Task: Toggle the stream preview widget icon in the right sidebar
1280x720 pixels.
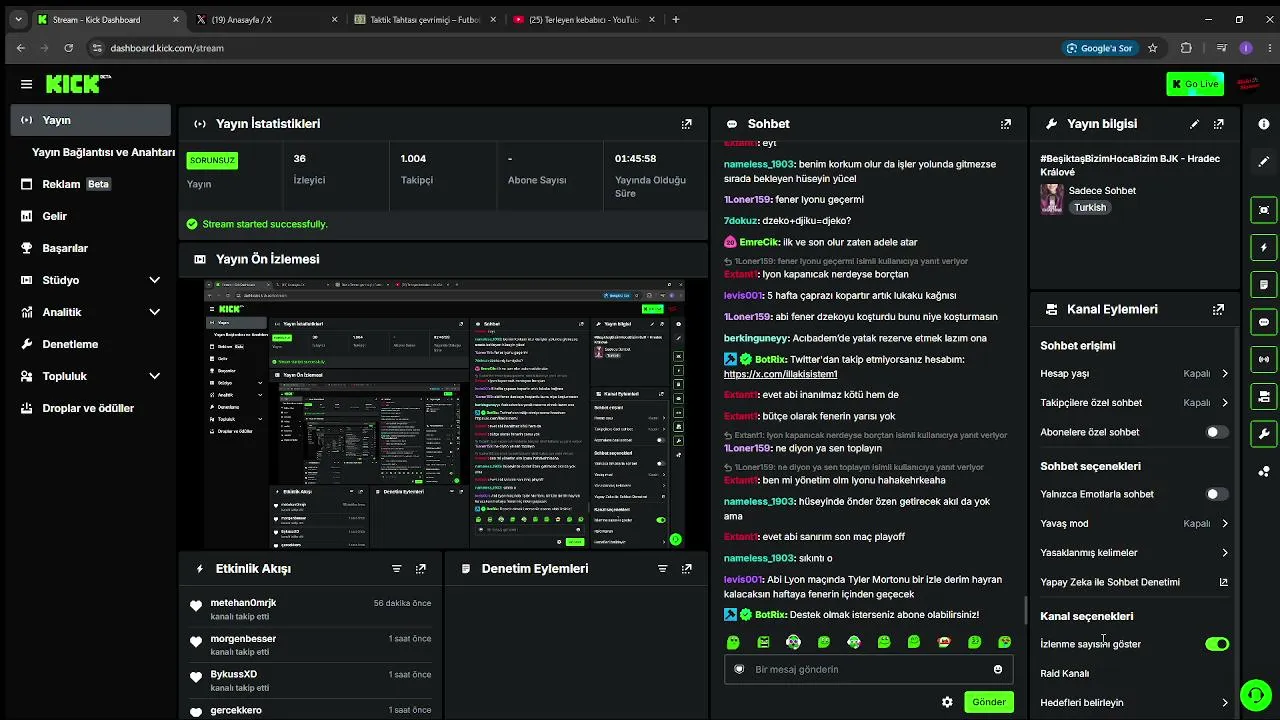Action: (1264, 210)
